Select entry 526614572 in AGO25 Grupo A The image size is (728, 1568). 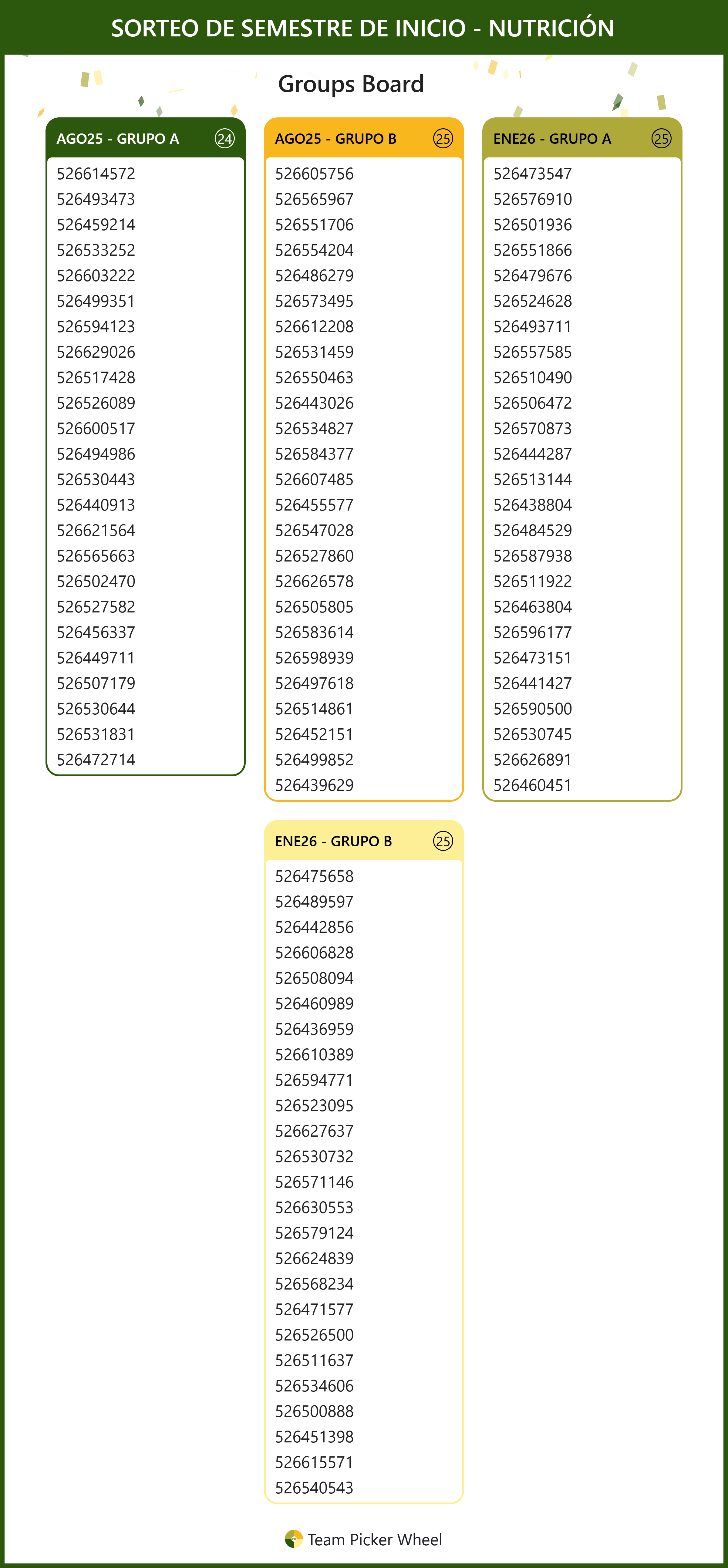pyautogui.click(x=96, y=174)
